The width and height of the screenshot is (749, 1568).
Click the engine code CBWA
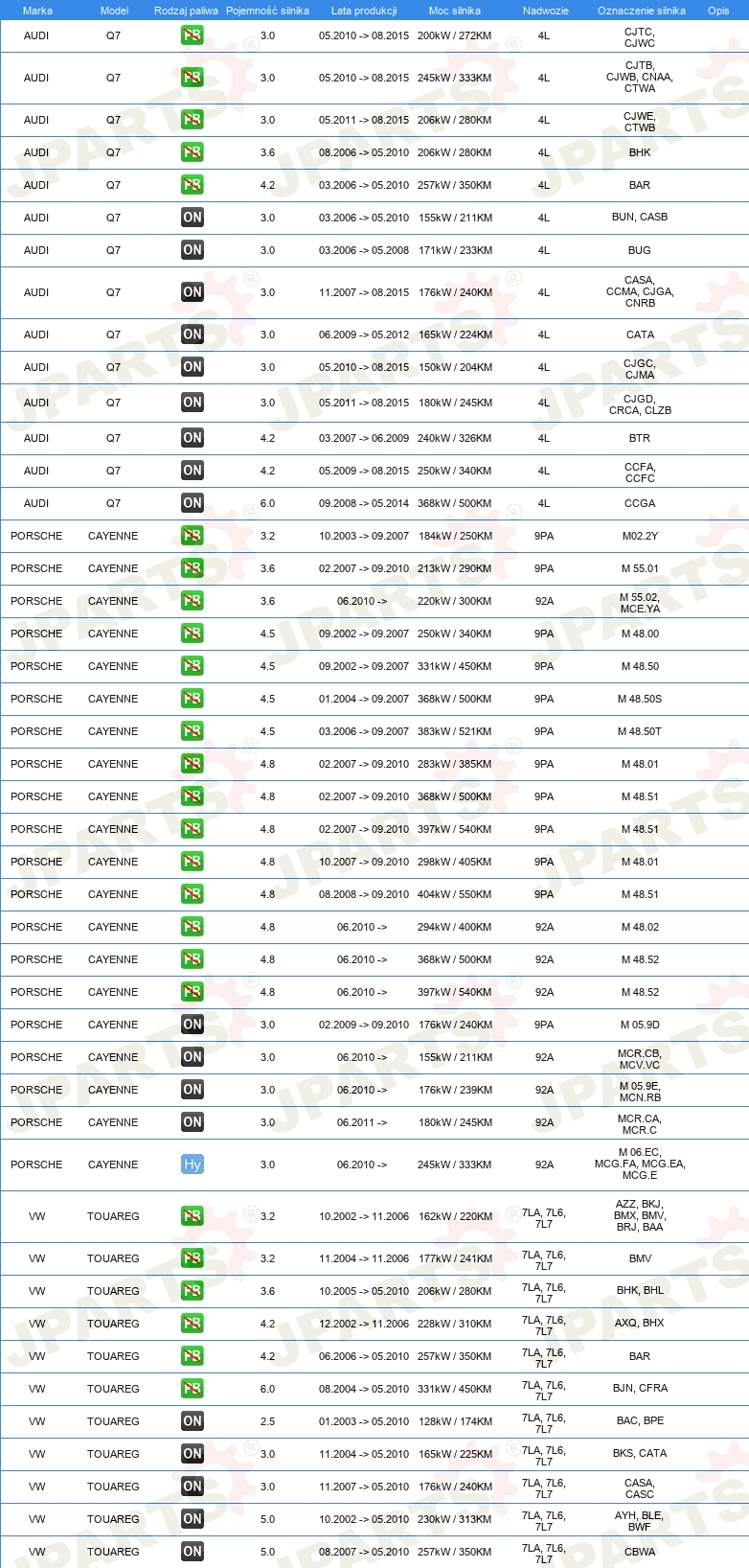click(640, 1552)
